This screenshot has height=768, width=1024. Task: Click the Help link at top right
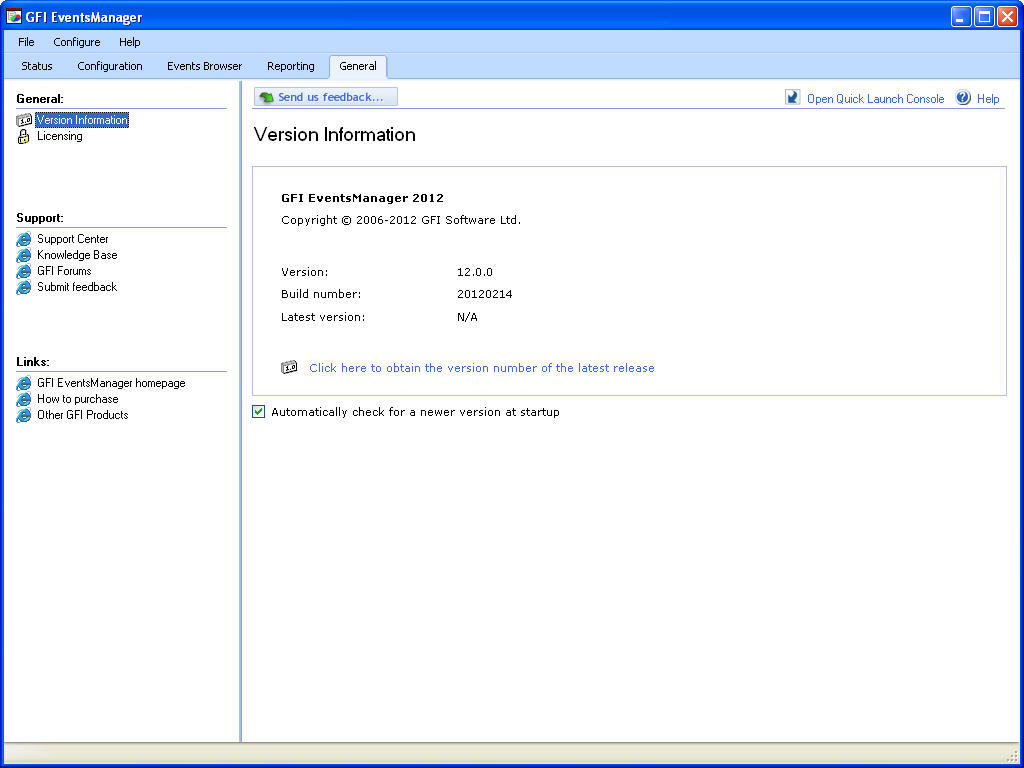pyautogui.click(x=987, y=99)
